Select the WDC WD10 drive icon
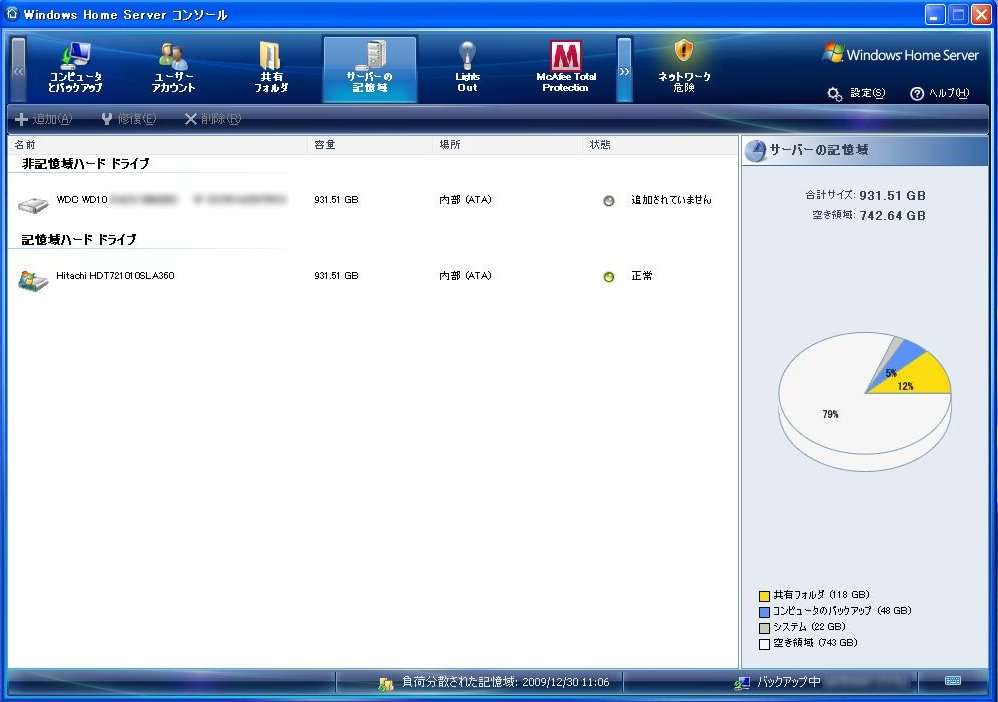998x702 pixels. click(33, 204)
